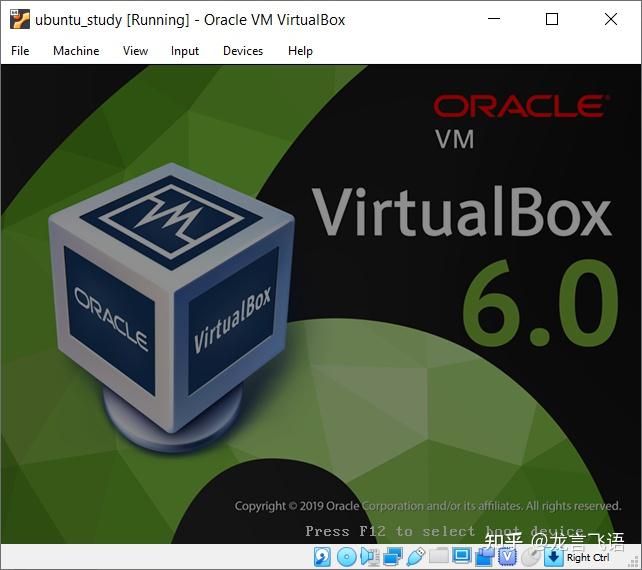Click the window resize grip in status bar
This screenshot has width=642, height=570.
click(x=631, y=562)
